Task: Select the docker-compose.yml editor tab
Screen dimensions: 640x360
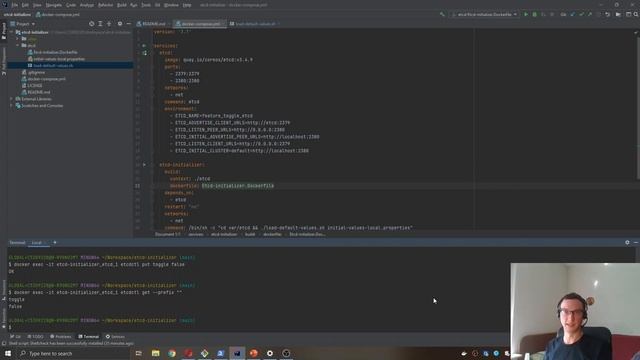Action: (x=200, y=24)
